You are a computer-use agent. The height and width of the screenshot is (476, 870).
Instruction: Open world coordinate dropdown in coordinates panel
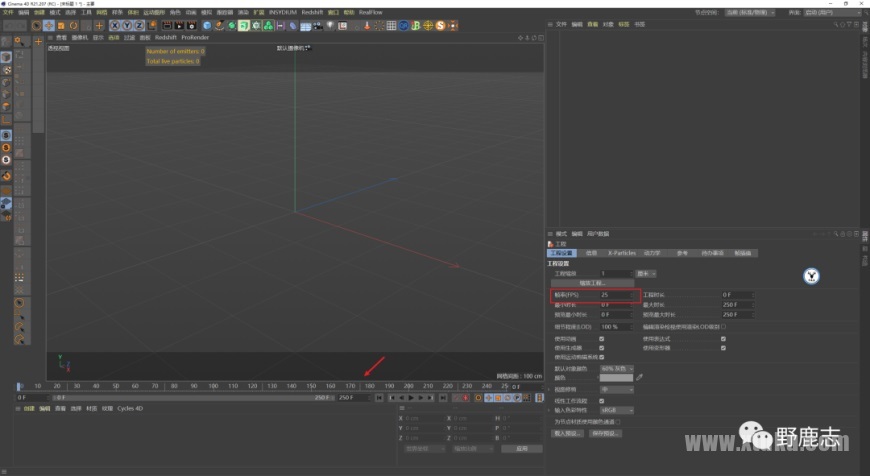click(x=425, y=449)
